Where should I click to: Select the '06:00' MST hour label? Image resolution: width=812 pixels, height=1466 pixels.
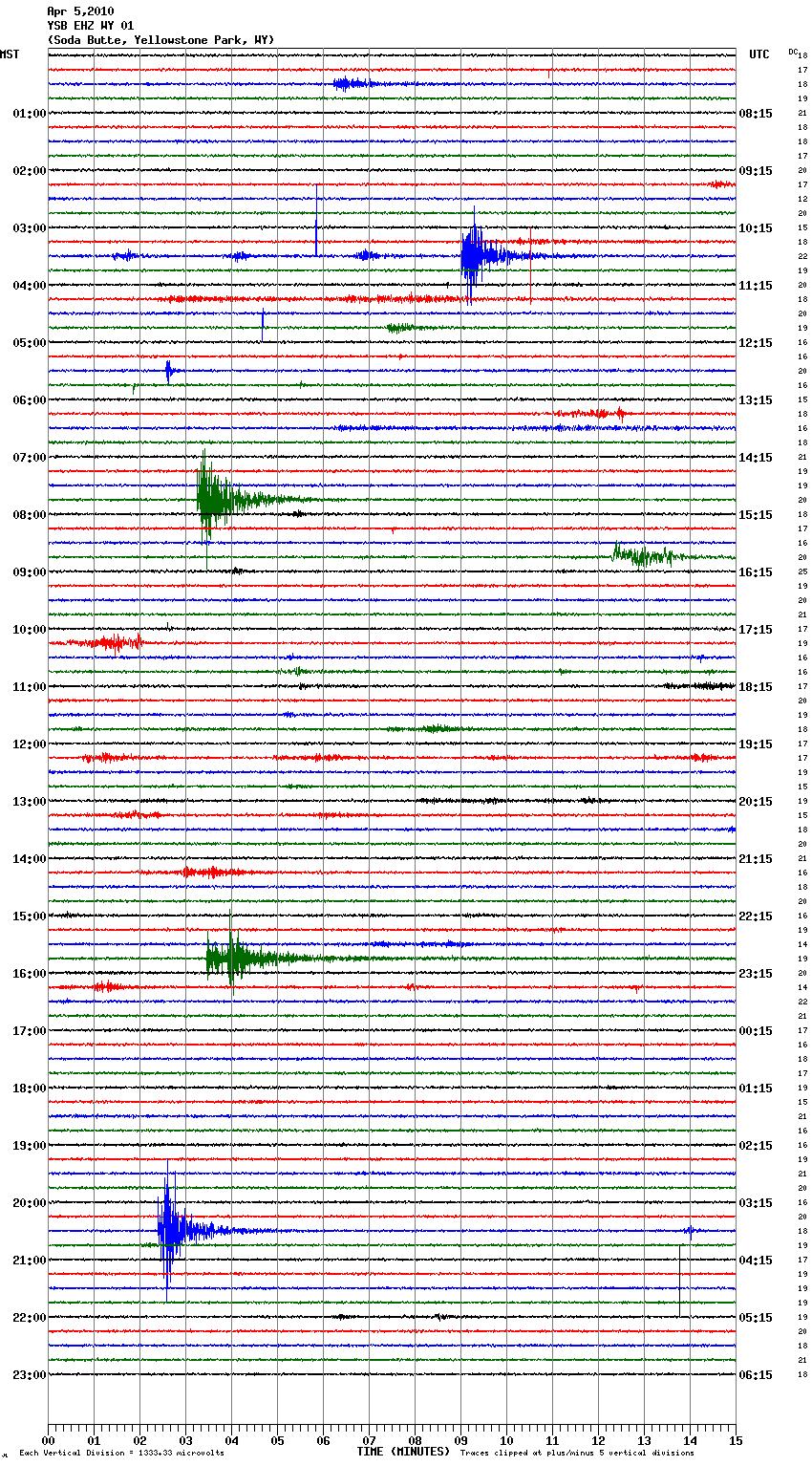[x=29, y=400]
